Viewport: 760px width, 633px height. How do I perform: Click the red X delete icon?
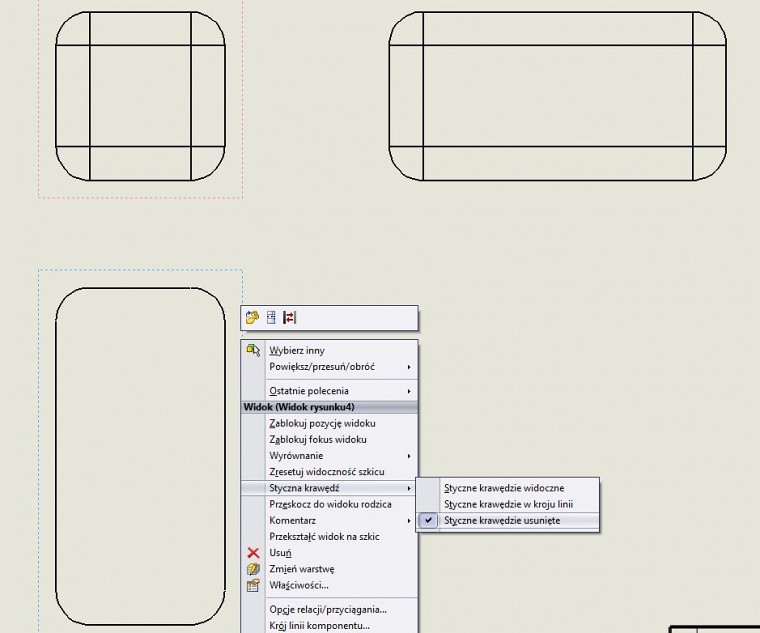[x=253, y=553]
